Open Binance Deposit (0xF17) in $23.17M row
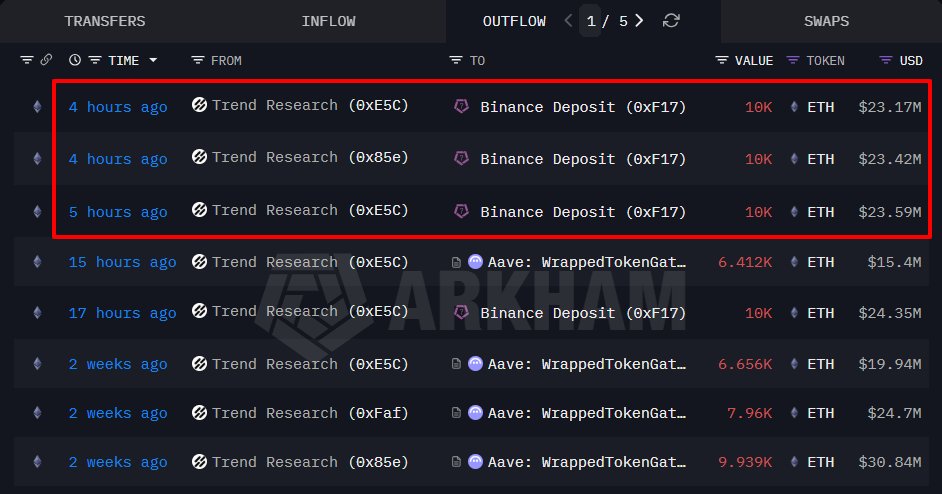942x494 pixels. (x=583, y=107)
